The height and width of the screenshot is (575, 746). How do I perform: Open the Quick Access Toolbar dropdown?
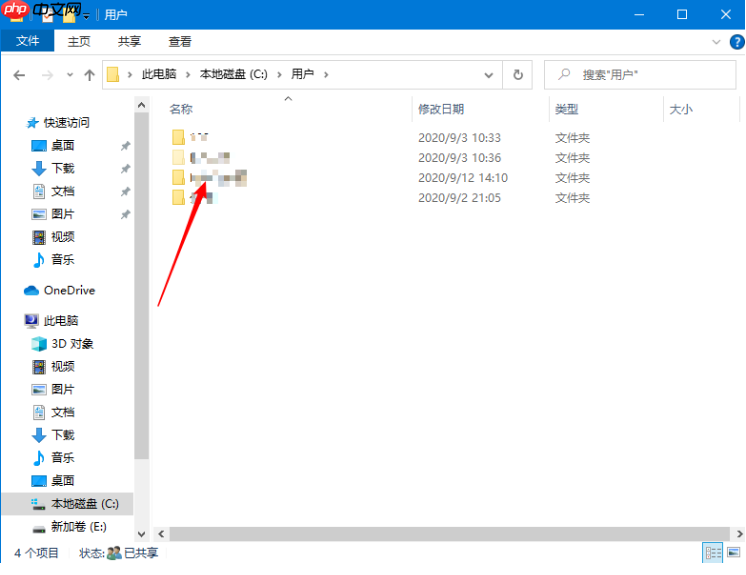86,16
